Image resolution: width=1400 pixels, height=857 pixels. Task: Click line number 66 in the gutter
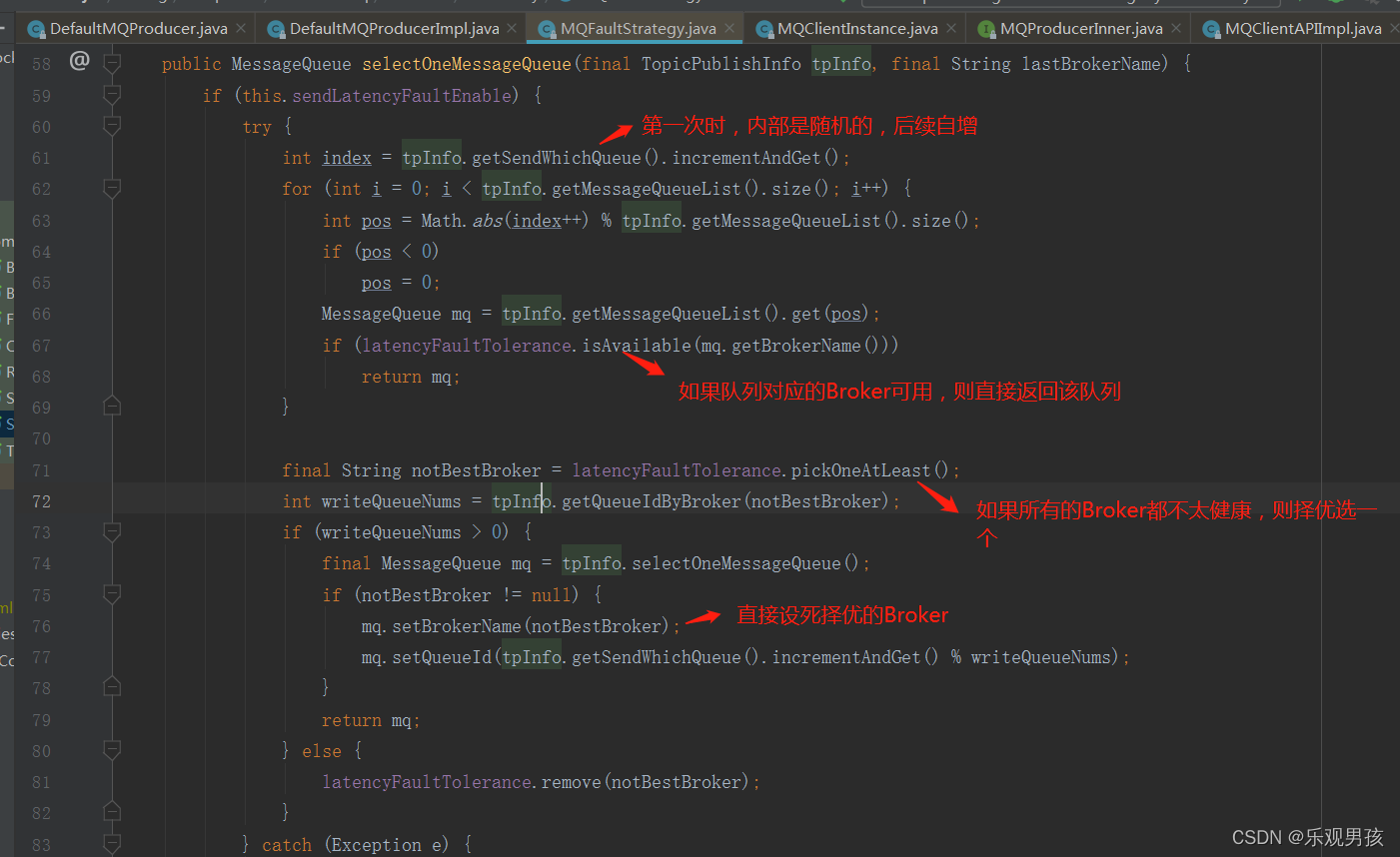tap(41, 314)
